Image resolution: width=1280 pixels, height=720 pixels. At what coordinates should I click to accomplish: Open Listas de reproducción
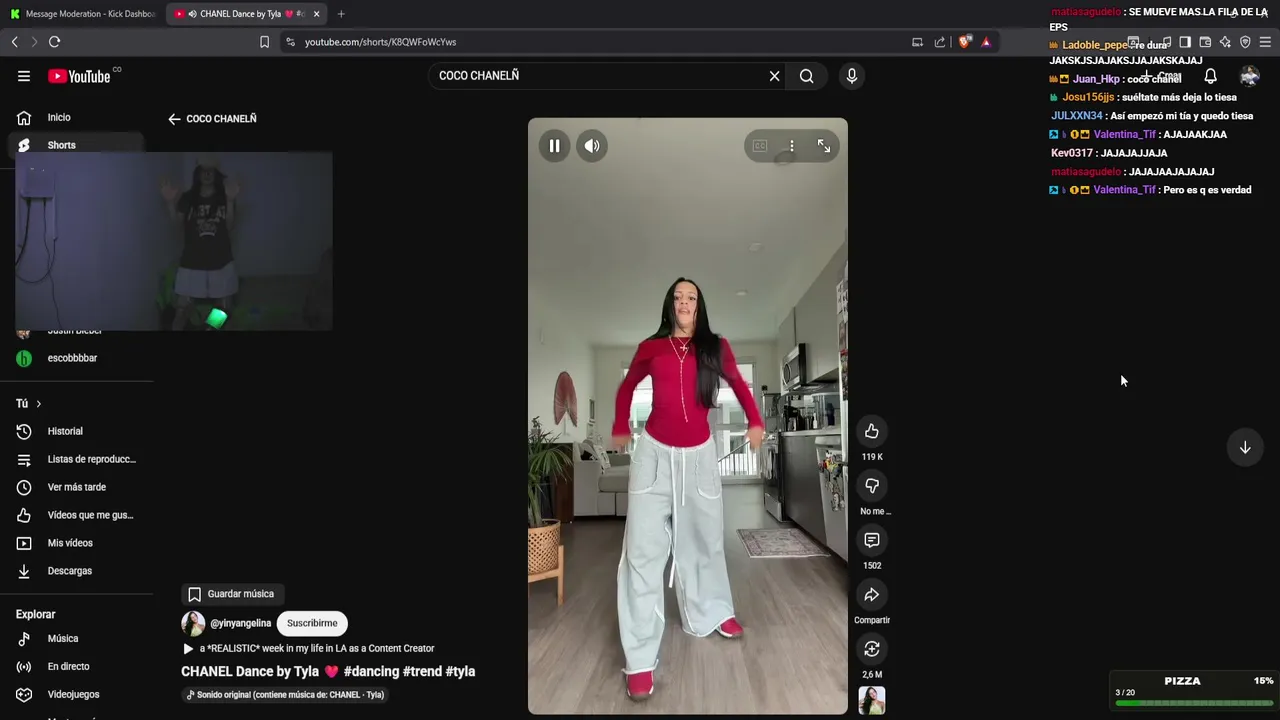(x=77, y=459)
